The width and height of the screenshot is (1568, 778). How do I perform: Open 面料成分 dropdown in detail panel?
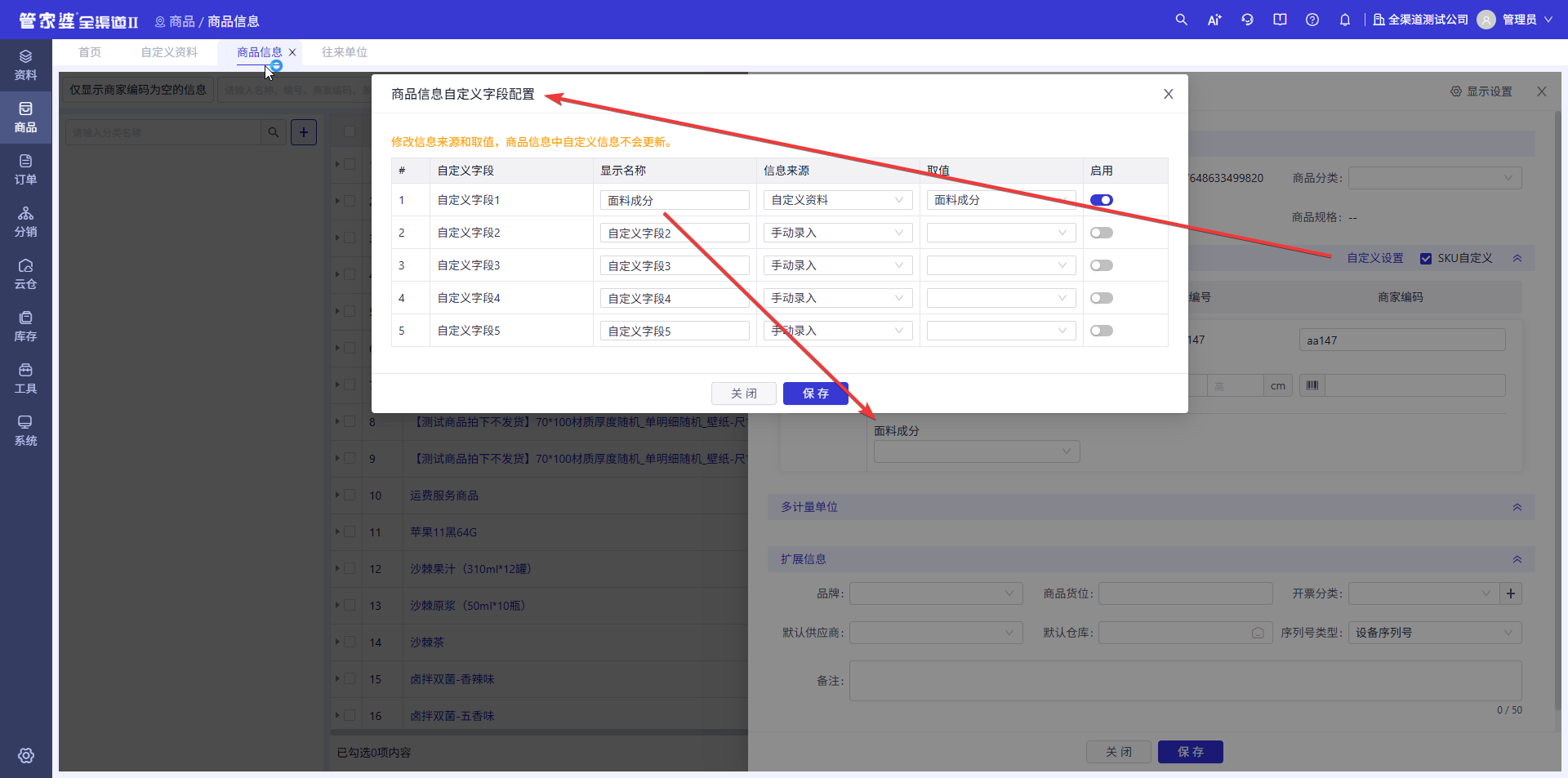(977, 451)
